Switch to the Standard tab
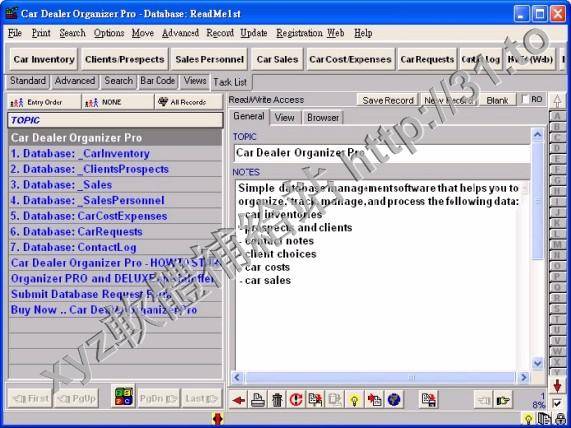Viewport: 571px width, 428px height. 28,81
